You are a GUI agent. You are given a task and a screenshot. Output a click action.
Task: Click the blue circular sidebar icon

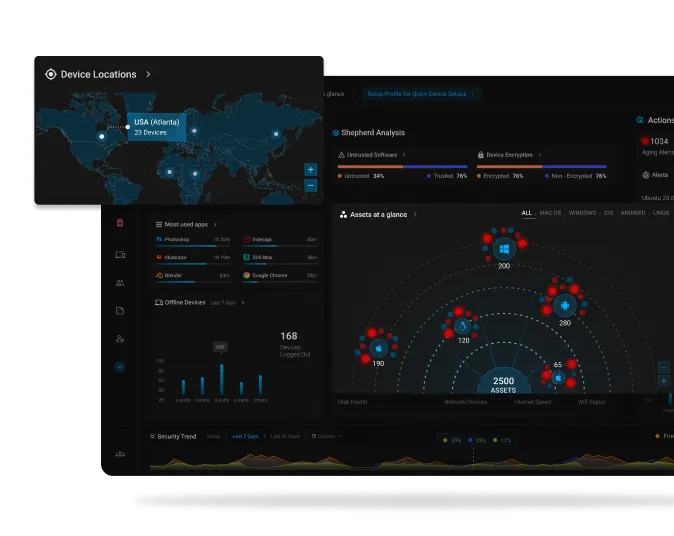tap(120, 367)
